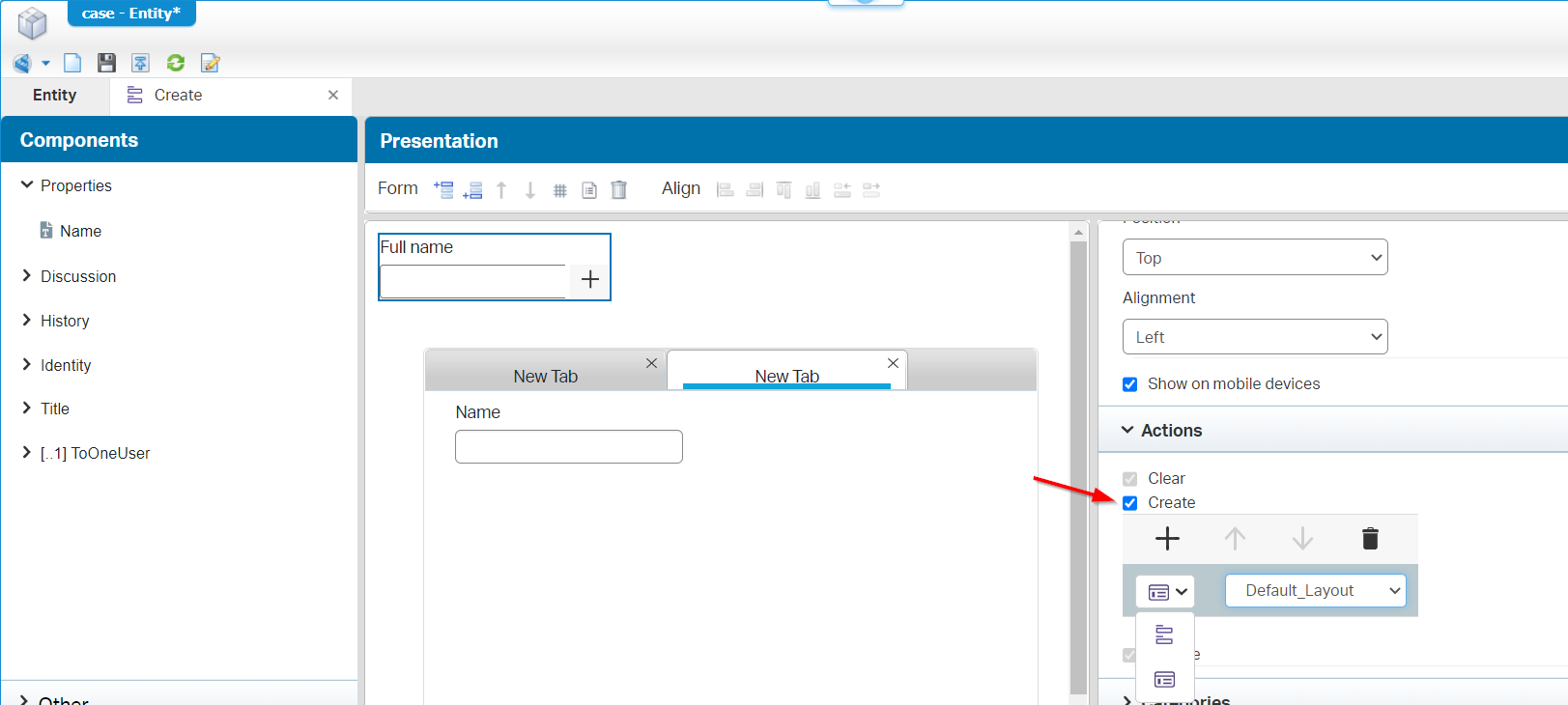Screen dimensions: 1568x705
Task: Click the plus button beside Full name field
Action: pyautogui.click(x=590, y=280)
